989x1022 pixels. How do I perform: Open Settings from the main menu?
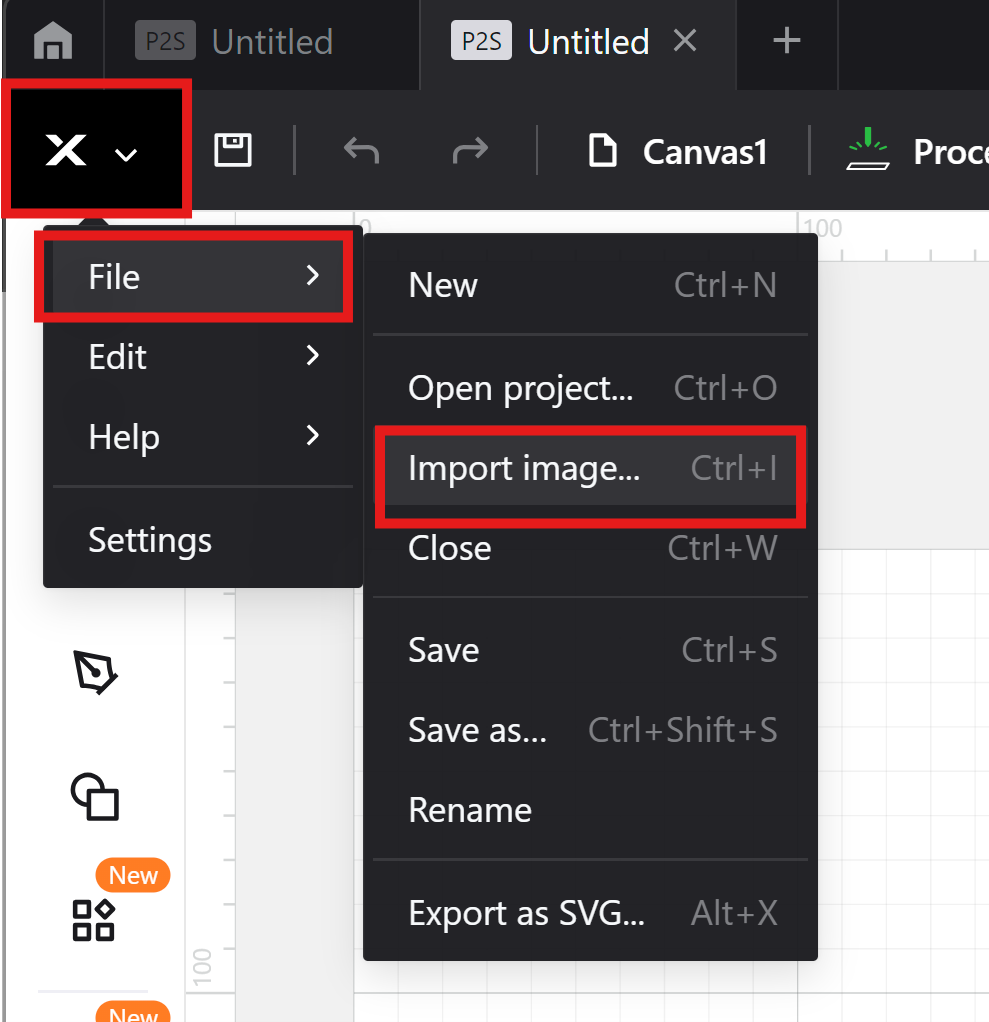pyautogui.click(x=150, y=540)
